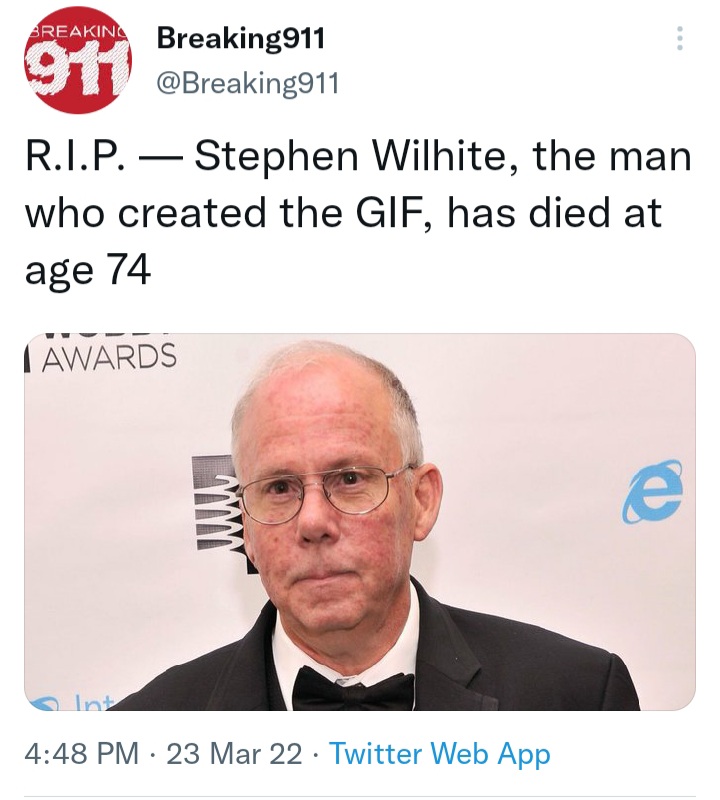Click the Internet Explorer logo in photo
Viewport: 720px width, 800px height.
tap(652, 491)
